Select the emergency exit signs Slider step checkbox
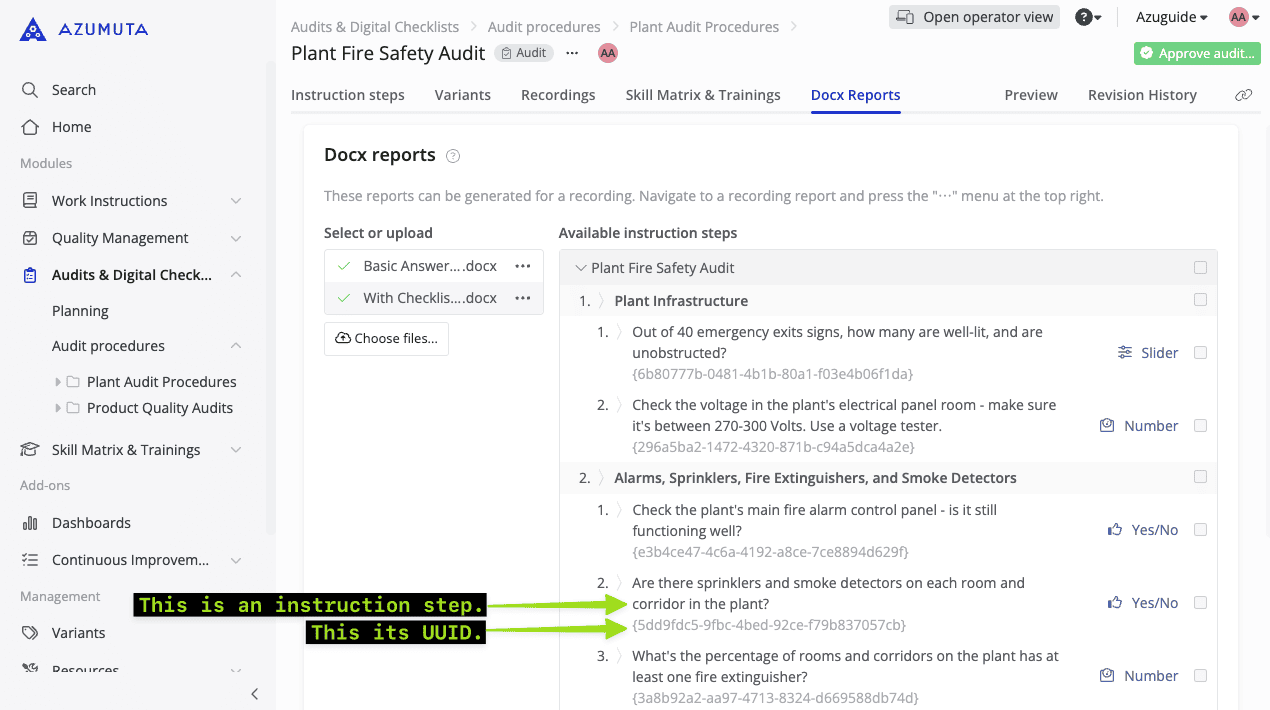 coord(1200,353)
